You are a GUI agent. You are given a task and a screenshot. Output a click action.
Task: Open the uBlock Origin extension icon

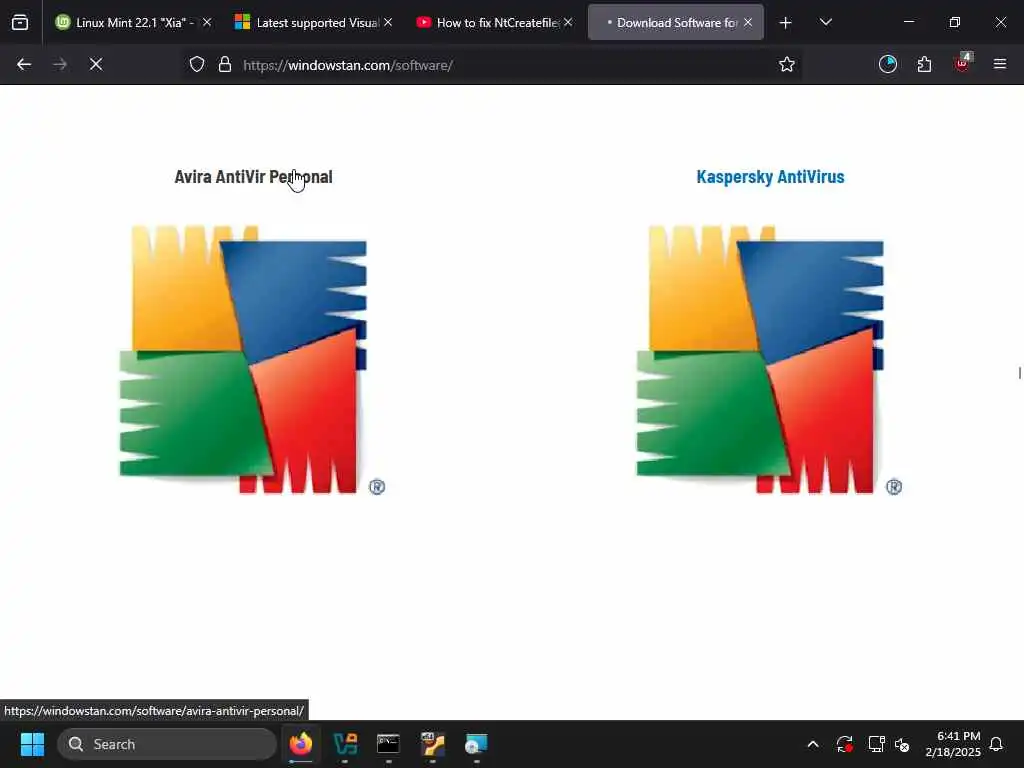tap(963, 63)
